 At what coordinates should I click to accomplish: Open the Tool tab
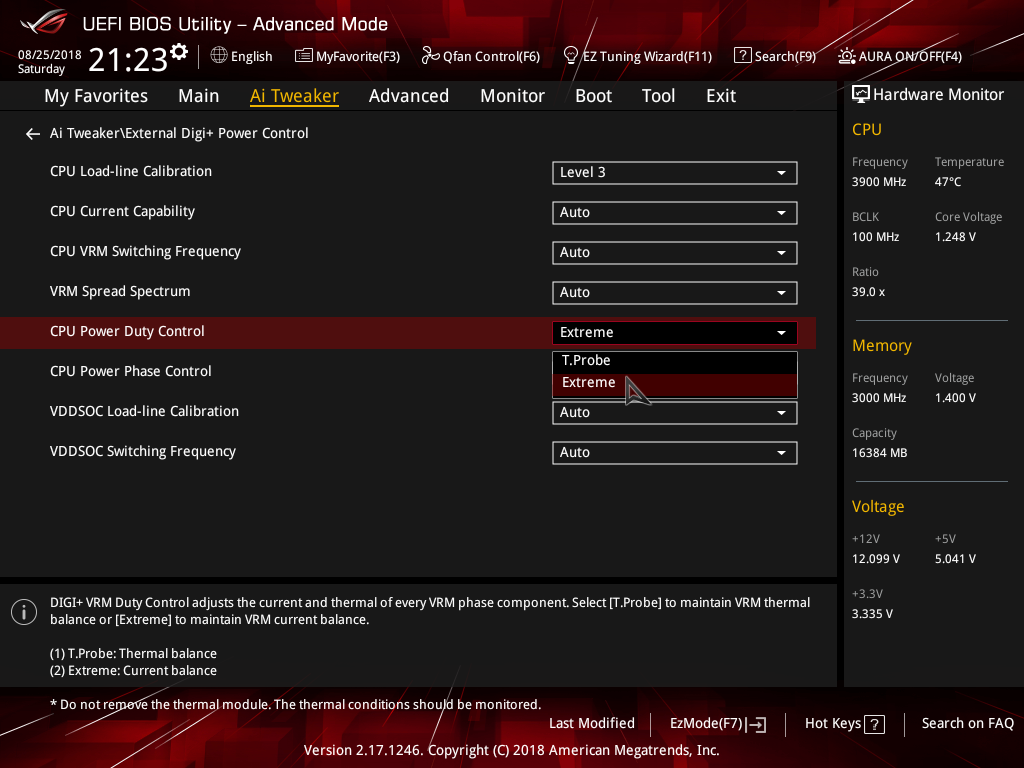[658, 96]
